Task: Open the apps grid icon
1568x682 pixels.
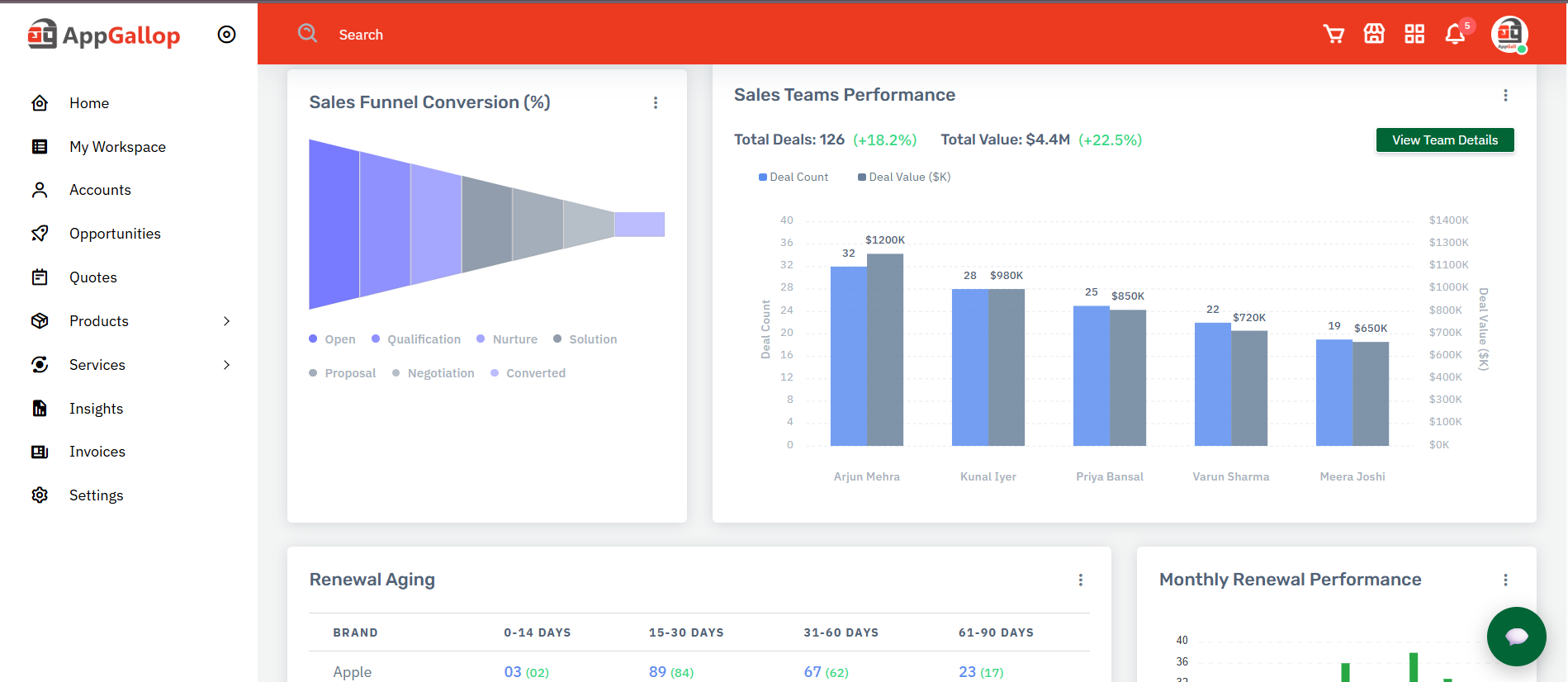Action: click(x=1414, y=34)
